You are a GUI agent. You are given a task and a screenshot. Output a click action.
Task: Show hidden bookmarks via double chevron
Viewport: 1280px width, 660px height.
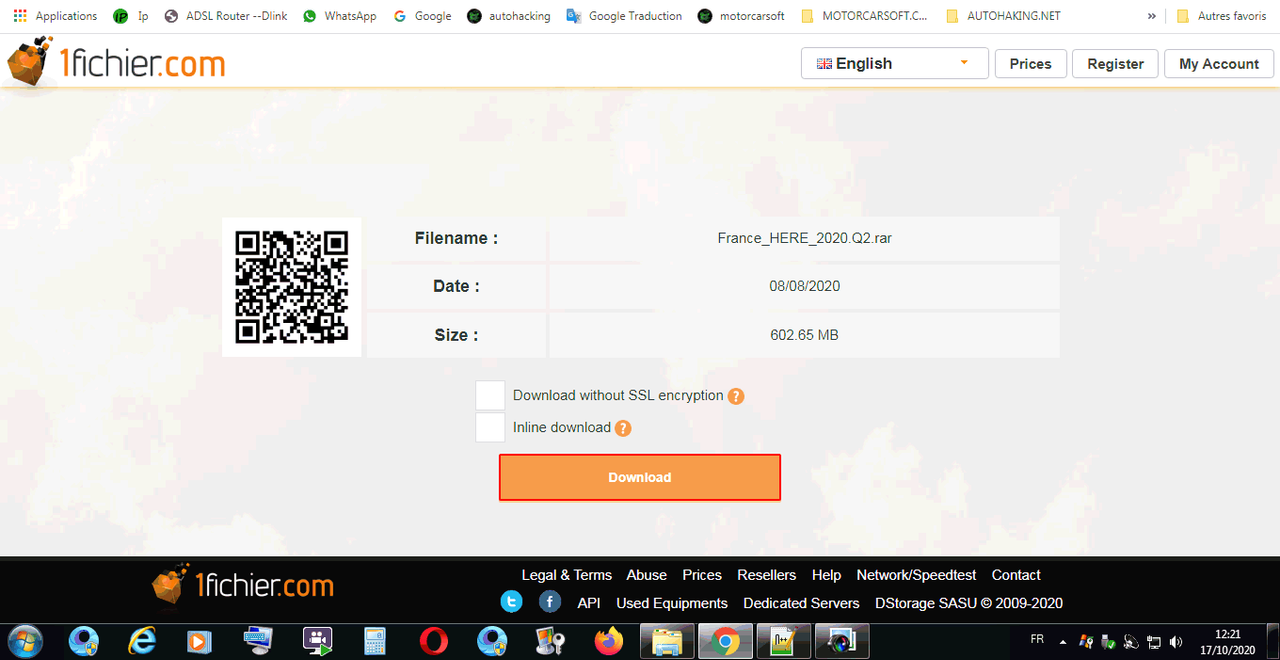(x=1152, y=16)
